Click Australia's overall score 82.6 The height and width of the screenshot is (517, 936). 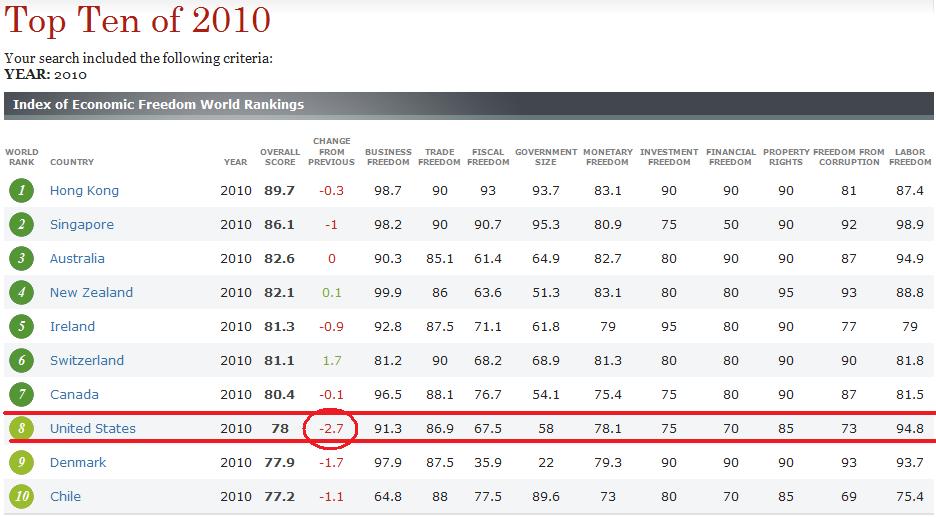point(279,258)
